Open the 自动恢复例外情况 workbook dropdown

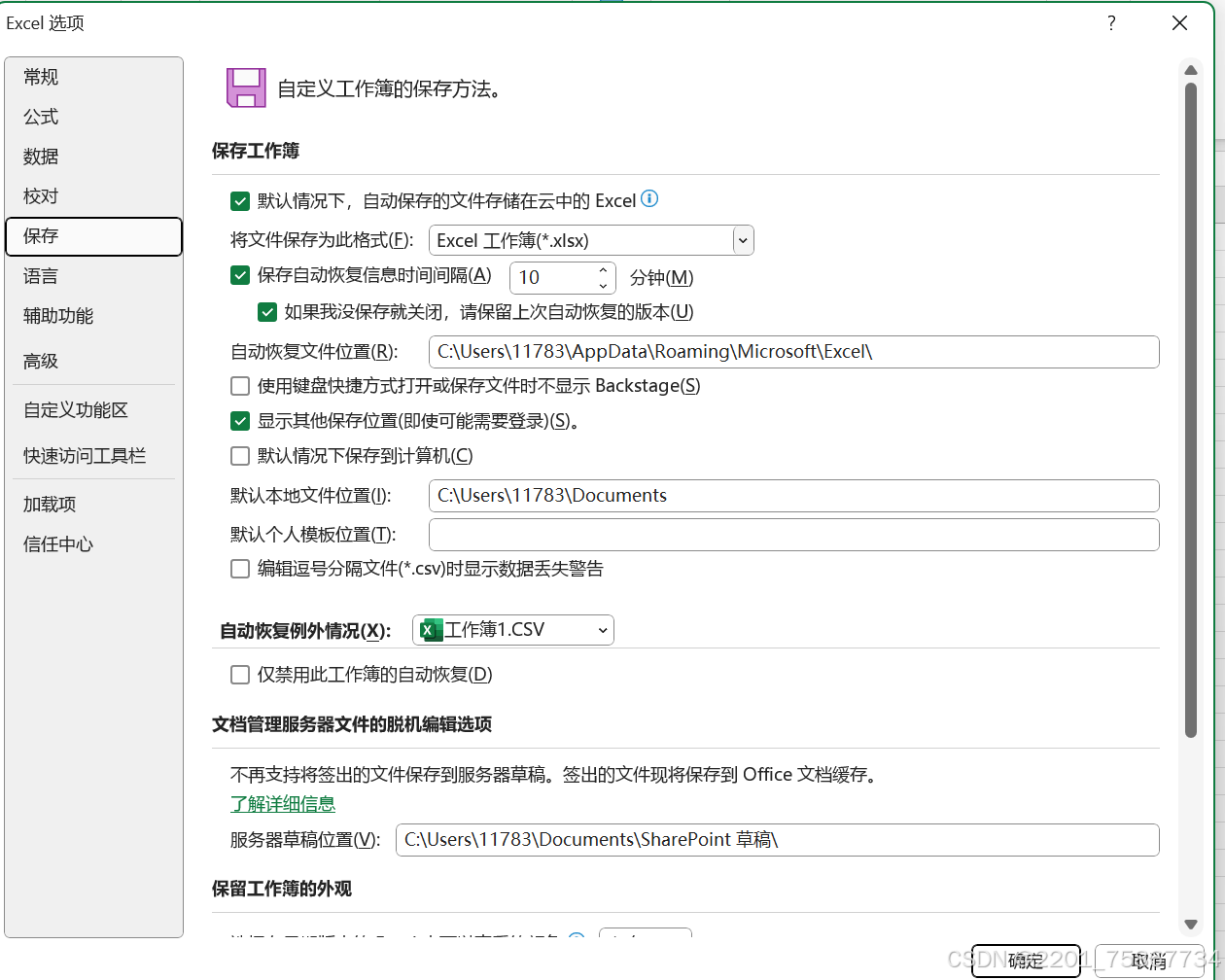(x=513, y=630)
